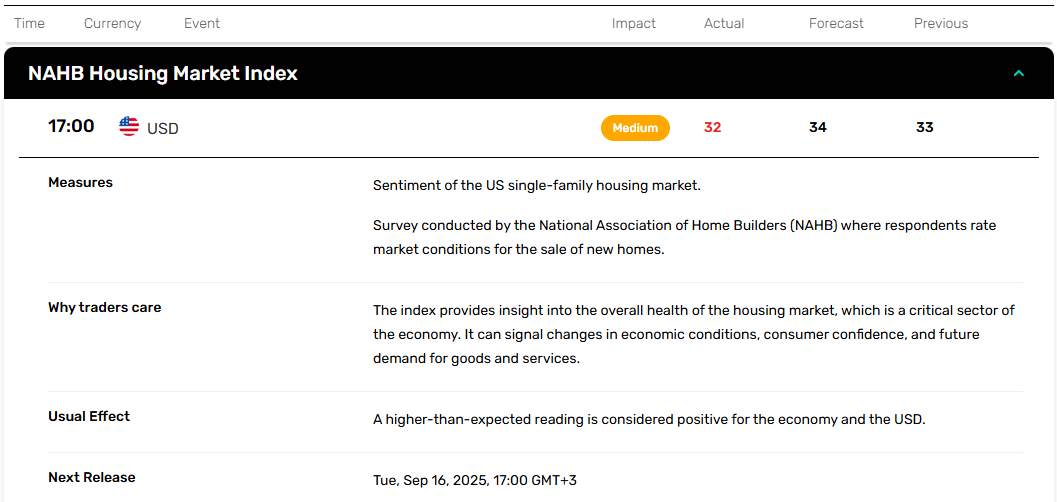Click the USD currency label
Viewport: 1057px width, 502px height.
pos(163,128)
